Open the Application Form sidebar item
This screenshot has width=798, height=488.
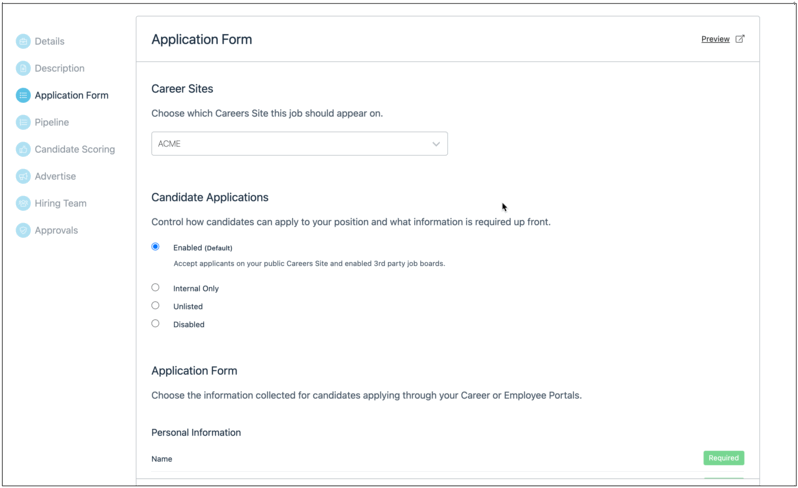pyautogui.click(x=71, y=95)
